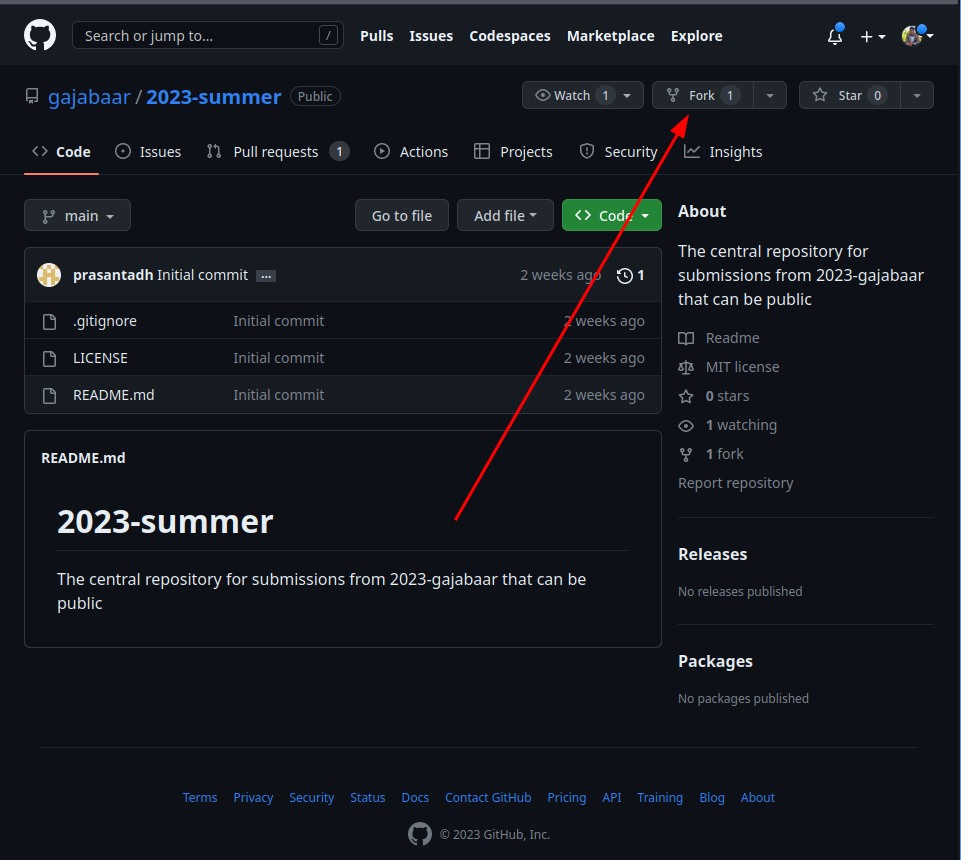Go to Issues in the top navigation

431,36
